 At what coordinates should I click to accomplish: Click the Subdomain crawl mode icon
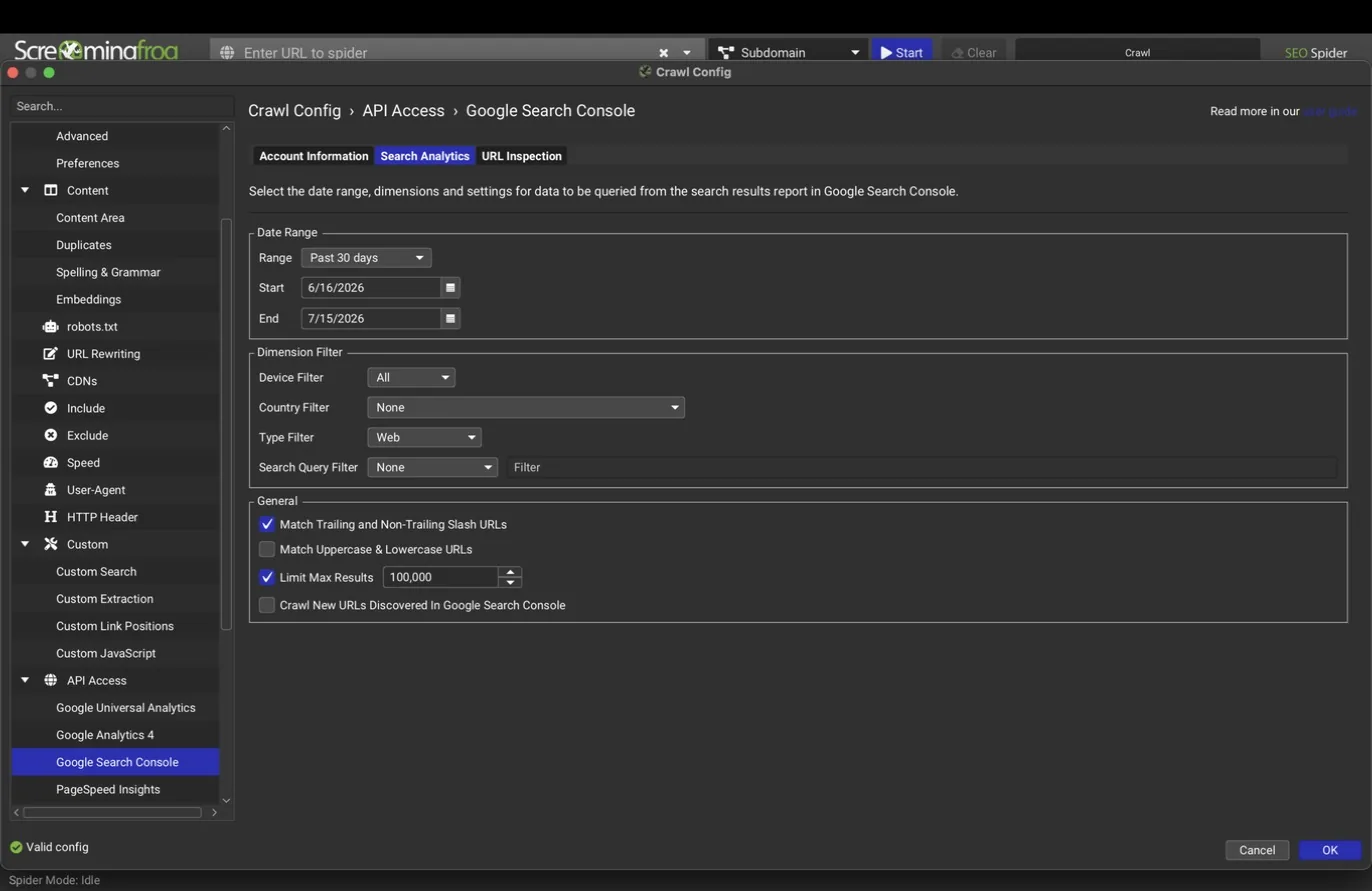[726, 52]
